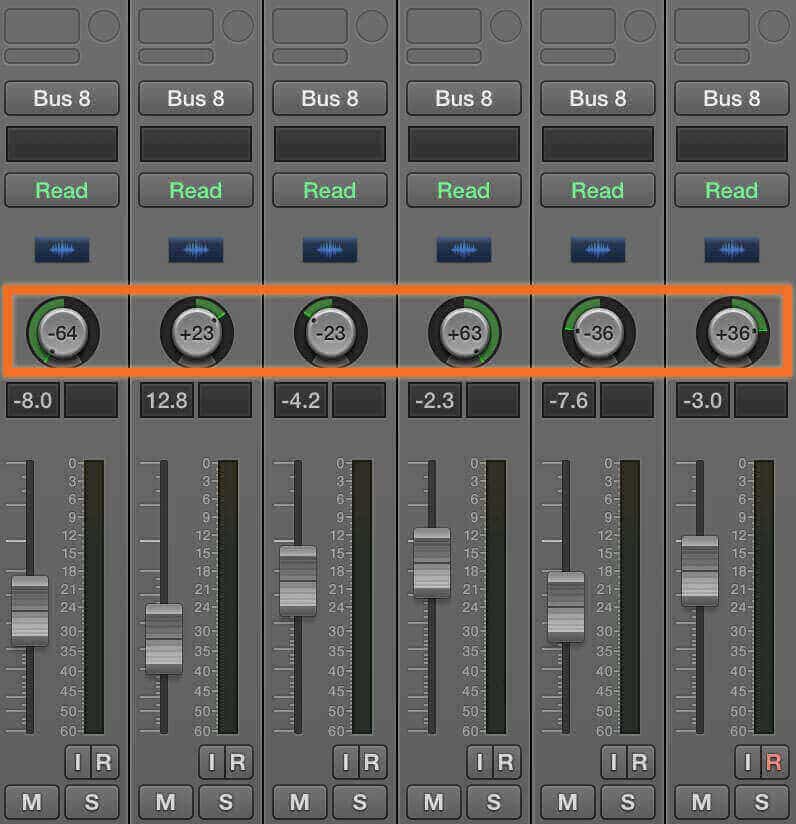
Task: Click the 12.8 gain value field
Action: click(x=167, y=400)
